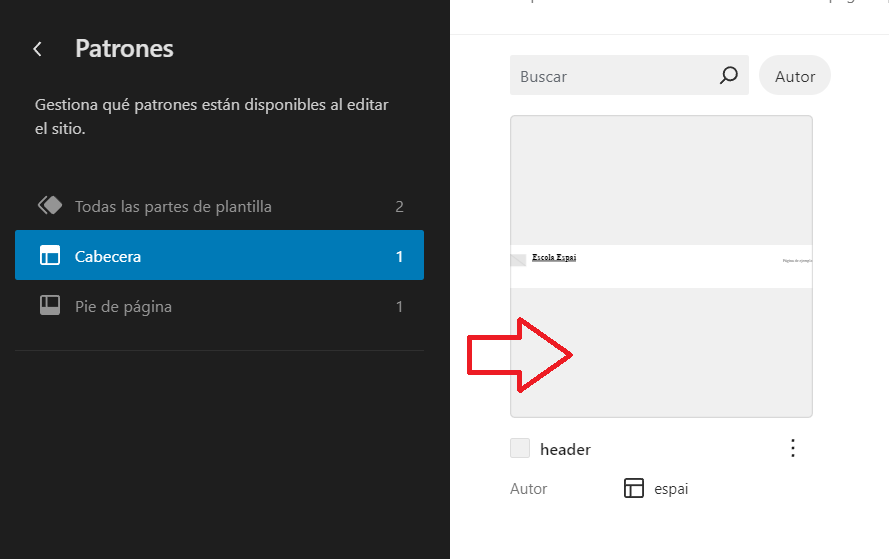Open the header pattern title link
The width and height of the screenshot is (889, 559).
point(565,449)
